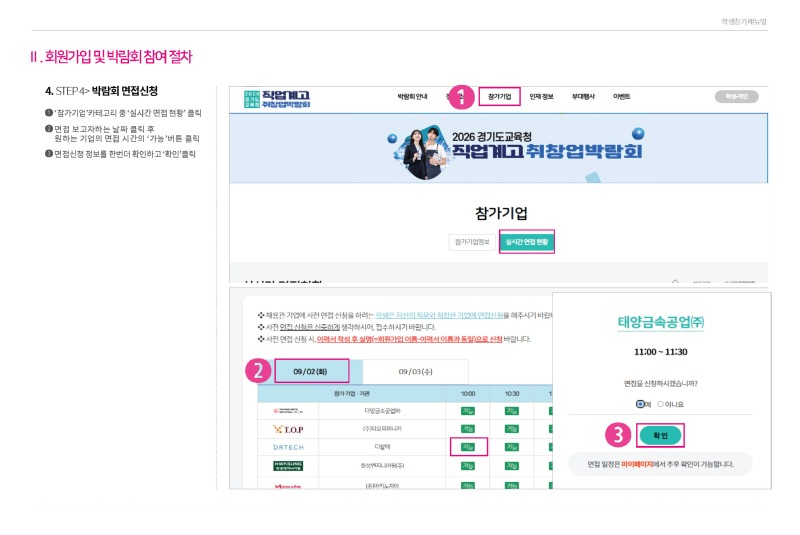
Task: Click 가능 at 10:00 in T.O.P row
Action: [x=467, y=429]
